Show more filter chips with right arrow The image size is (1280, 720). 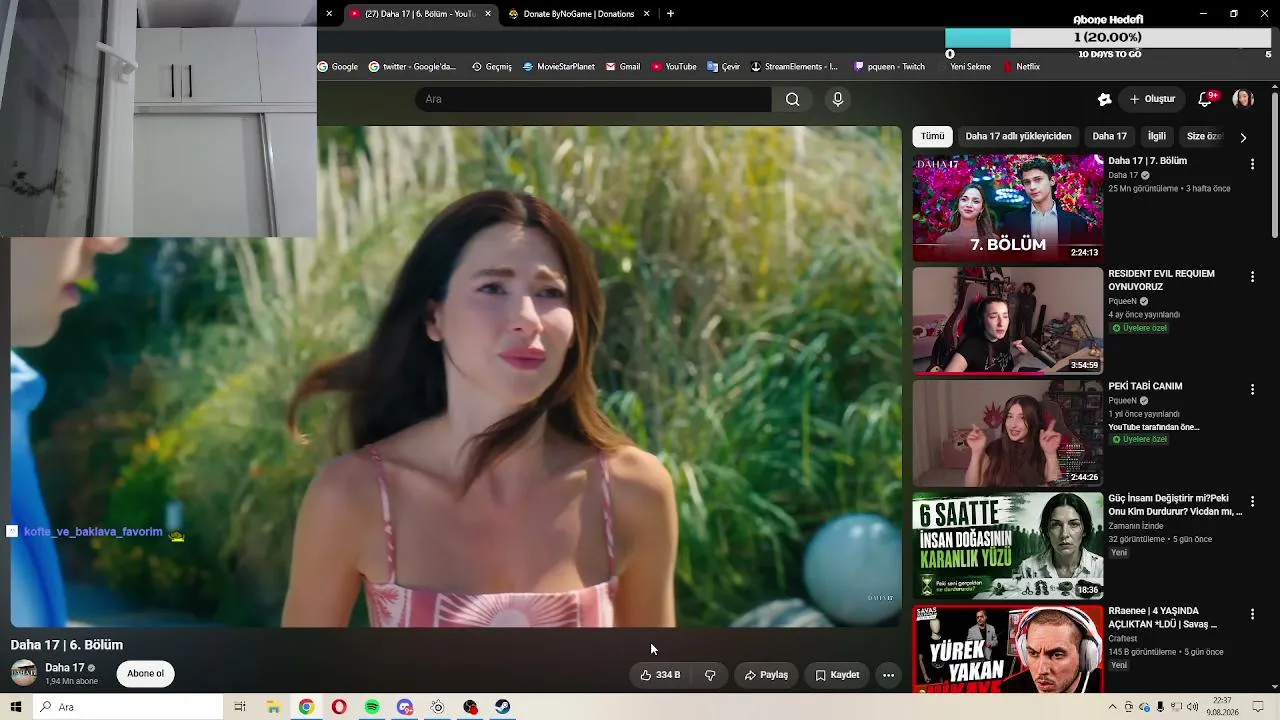coord(1243,137)
